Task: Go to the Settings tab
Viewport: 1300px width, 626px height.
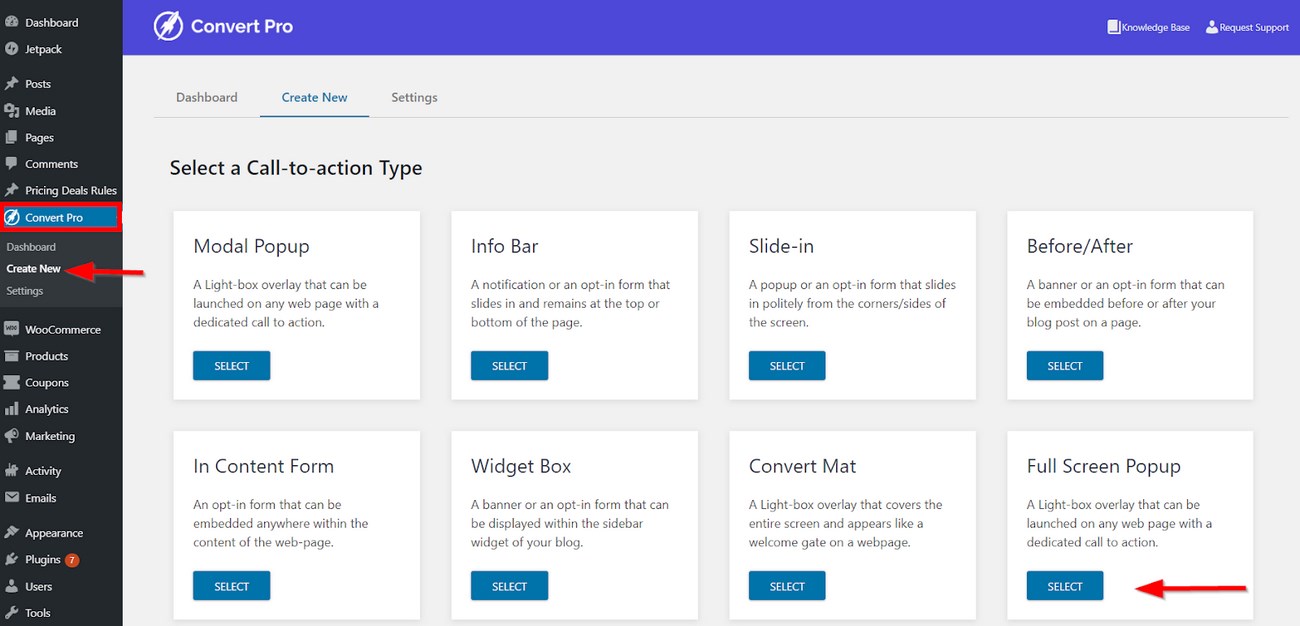Action: point(414,97)
